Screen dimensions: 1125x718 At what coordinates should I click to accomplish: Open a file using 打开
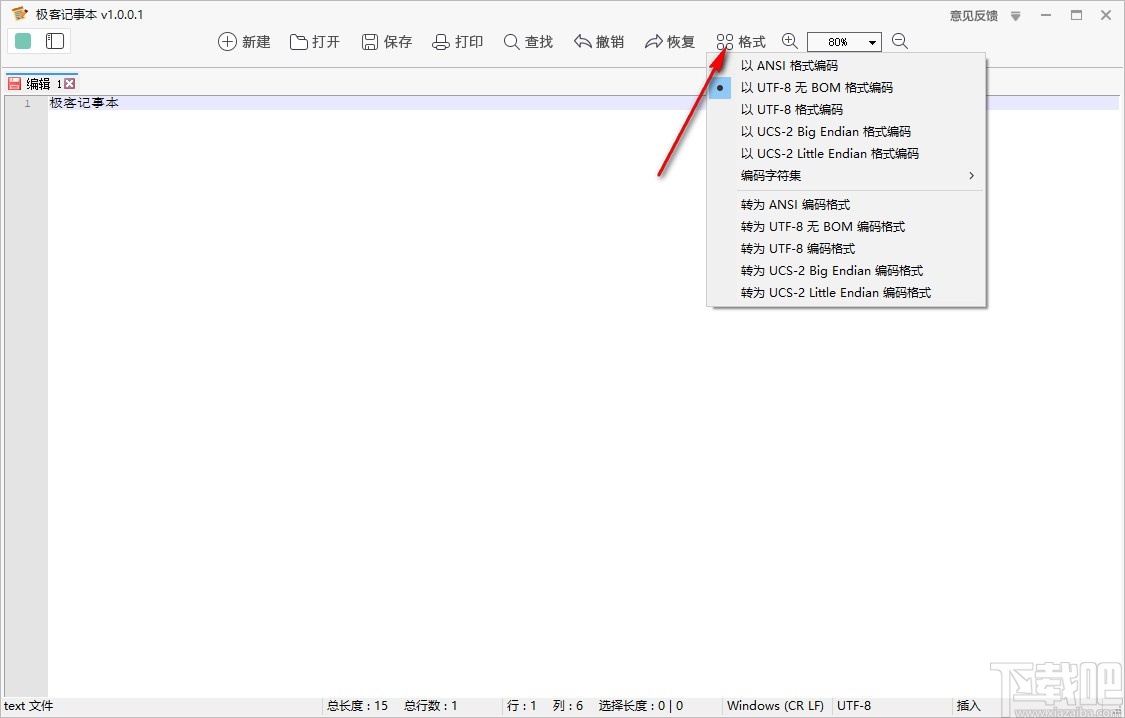click(314, 42)
